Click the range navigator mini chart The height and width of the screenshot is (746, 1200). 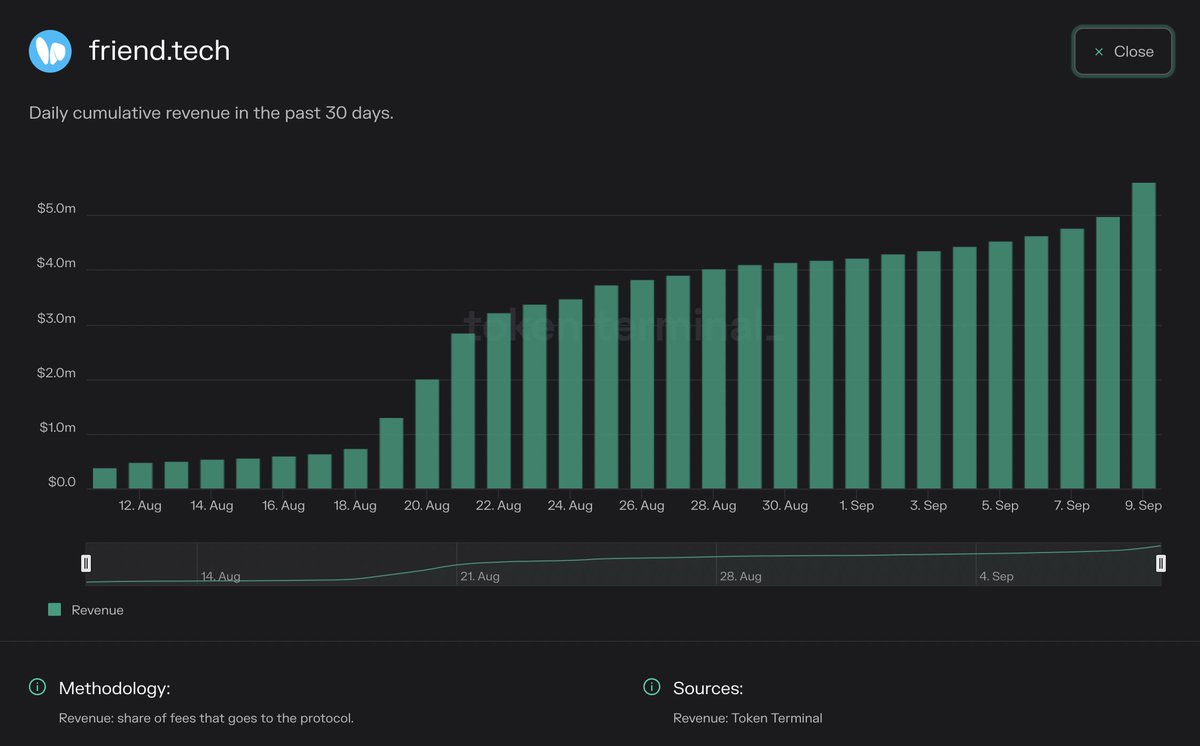click(x=623, y=564)
